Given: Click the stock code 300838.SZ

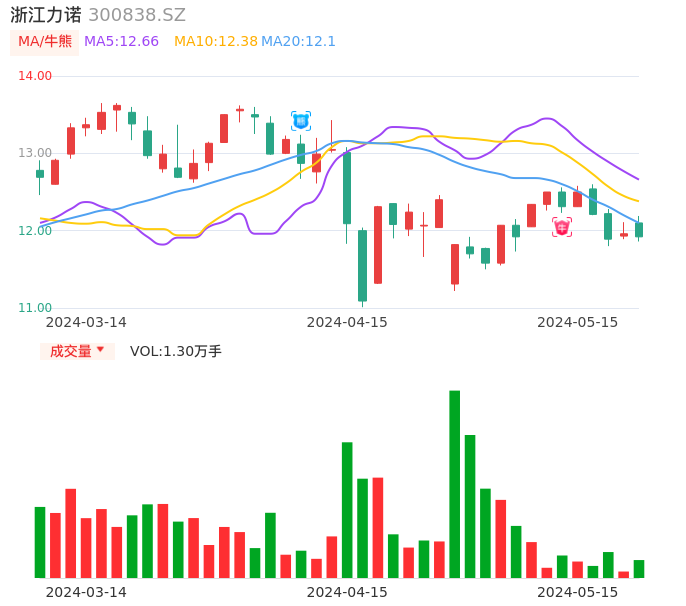Looking at the screenshot, I should click(137, 15).
